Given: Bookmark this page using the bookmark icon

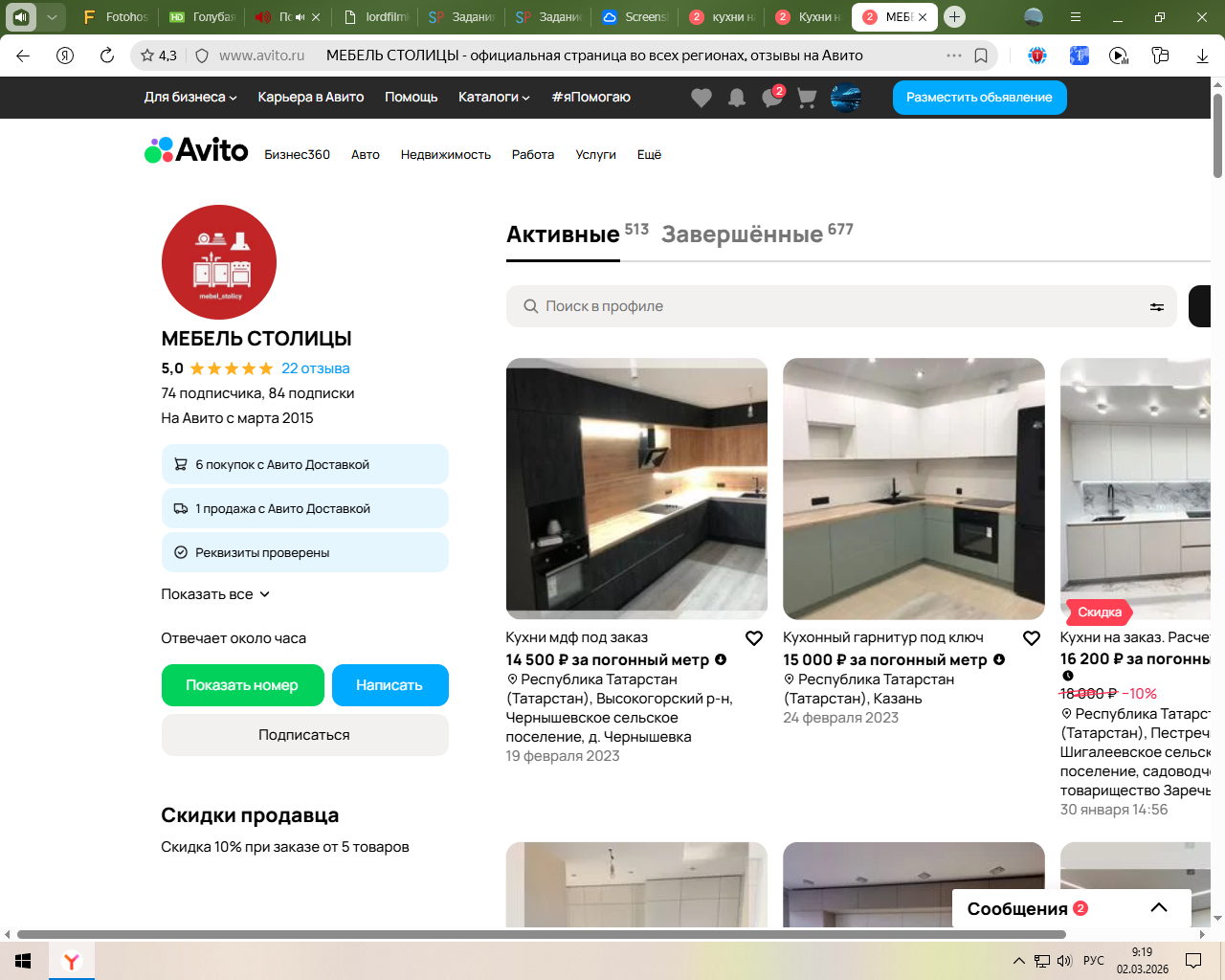Looking at the screenshot, I should point(981,56).
